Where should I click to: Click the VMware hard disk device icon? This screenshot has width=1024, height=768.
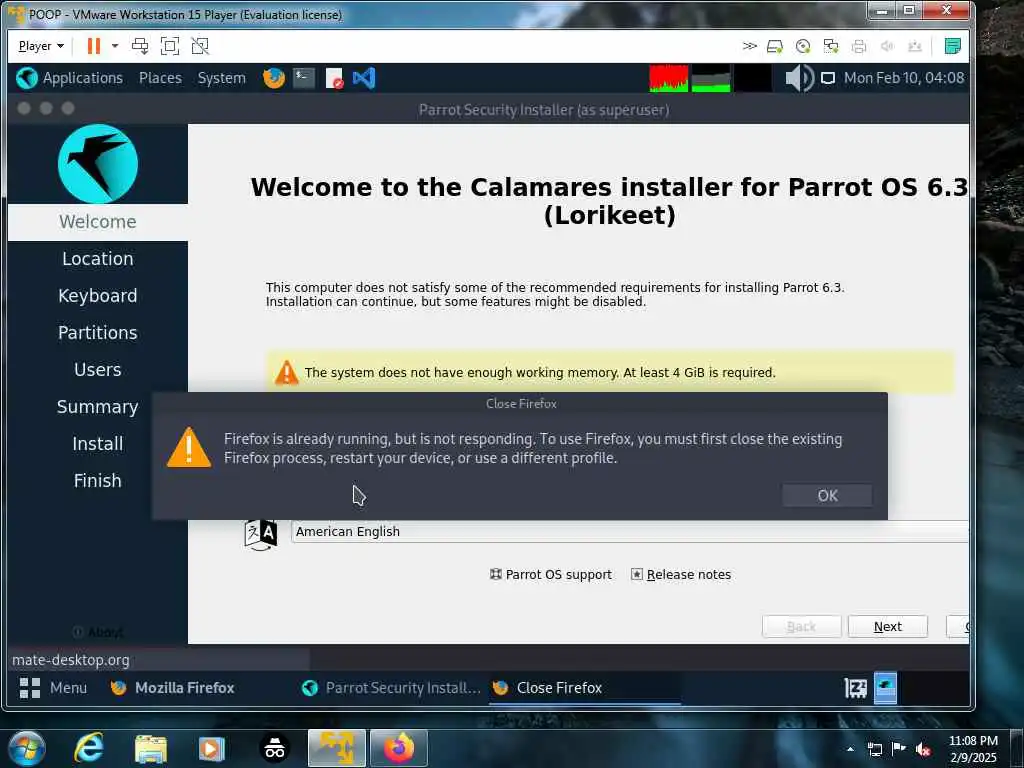click(x=775, y=46)
